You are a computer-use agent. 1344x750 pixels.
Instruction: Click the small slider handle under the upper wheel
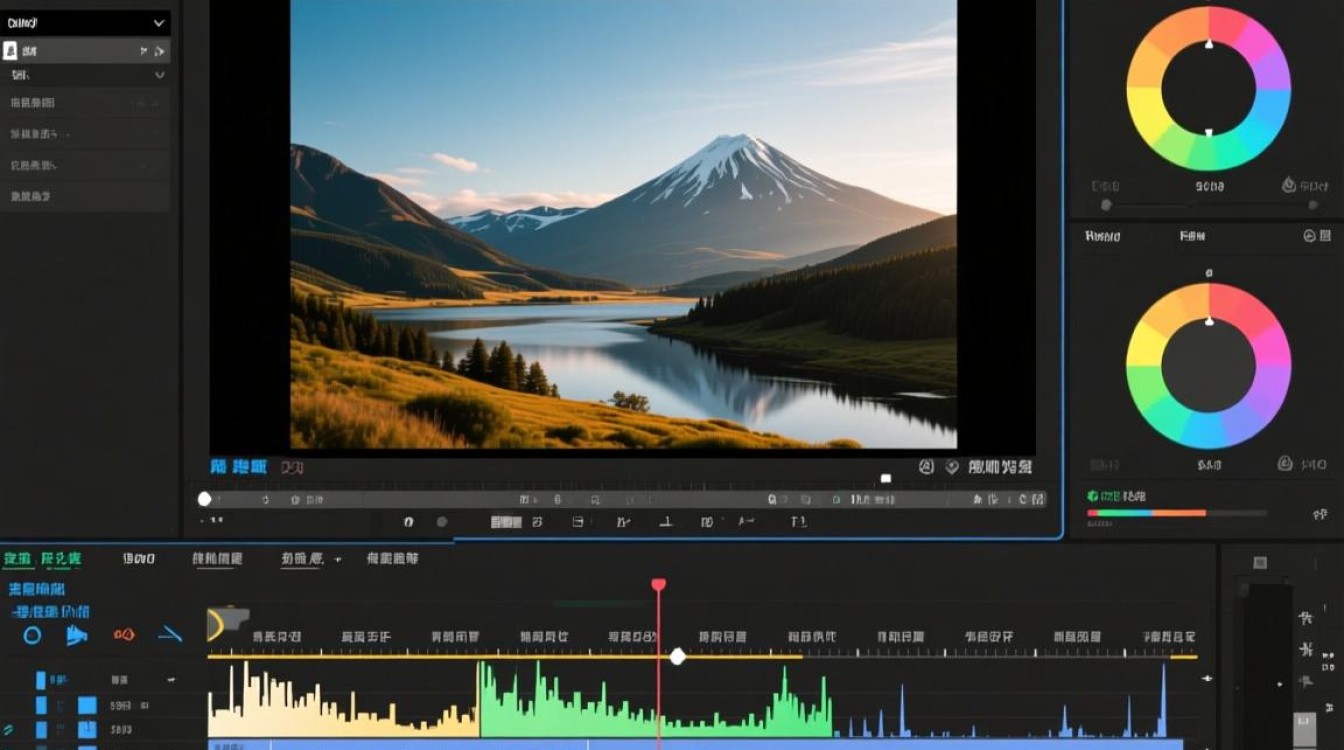(1106, 205)
